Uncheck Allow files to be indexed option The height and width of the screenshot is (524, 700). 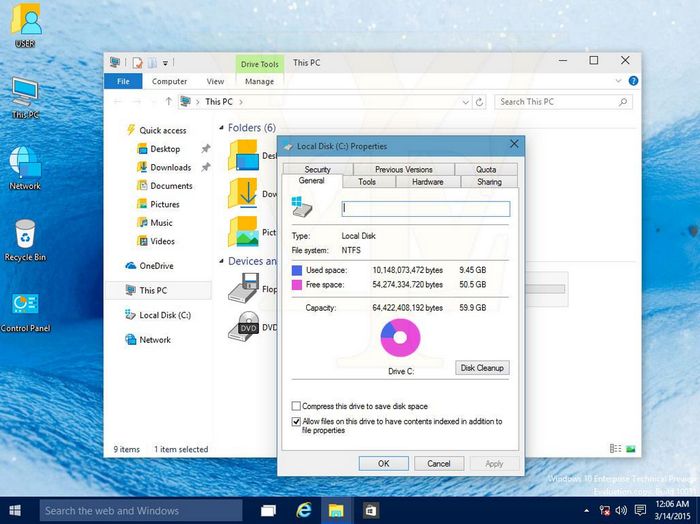click(x=296, y=422)
